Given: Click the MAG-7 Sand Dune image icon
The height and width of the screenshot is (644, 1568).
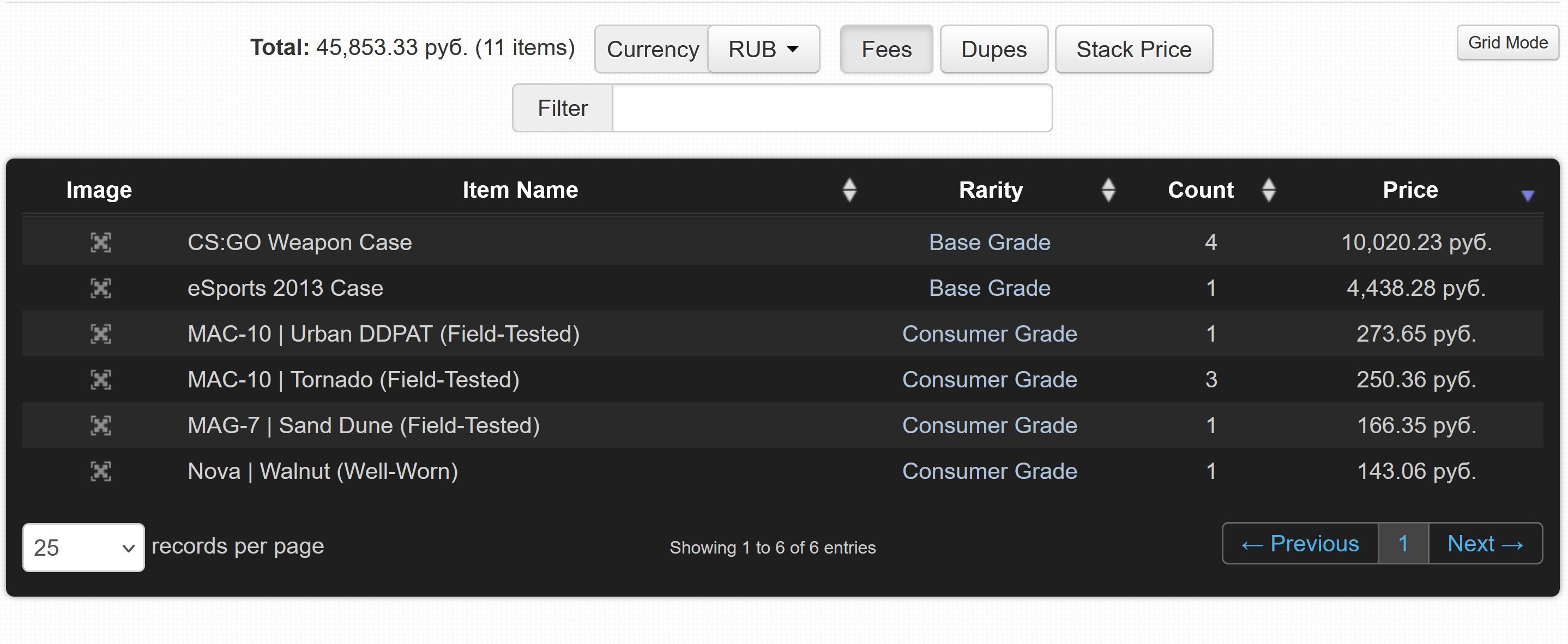Looking at the screenshot, I should (x=100, y=425).
